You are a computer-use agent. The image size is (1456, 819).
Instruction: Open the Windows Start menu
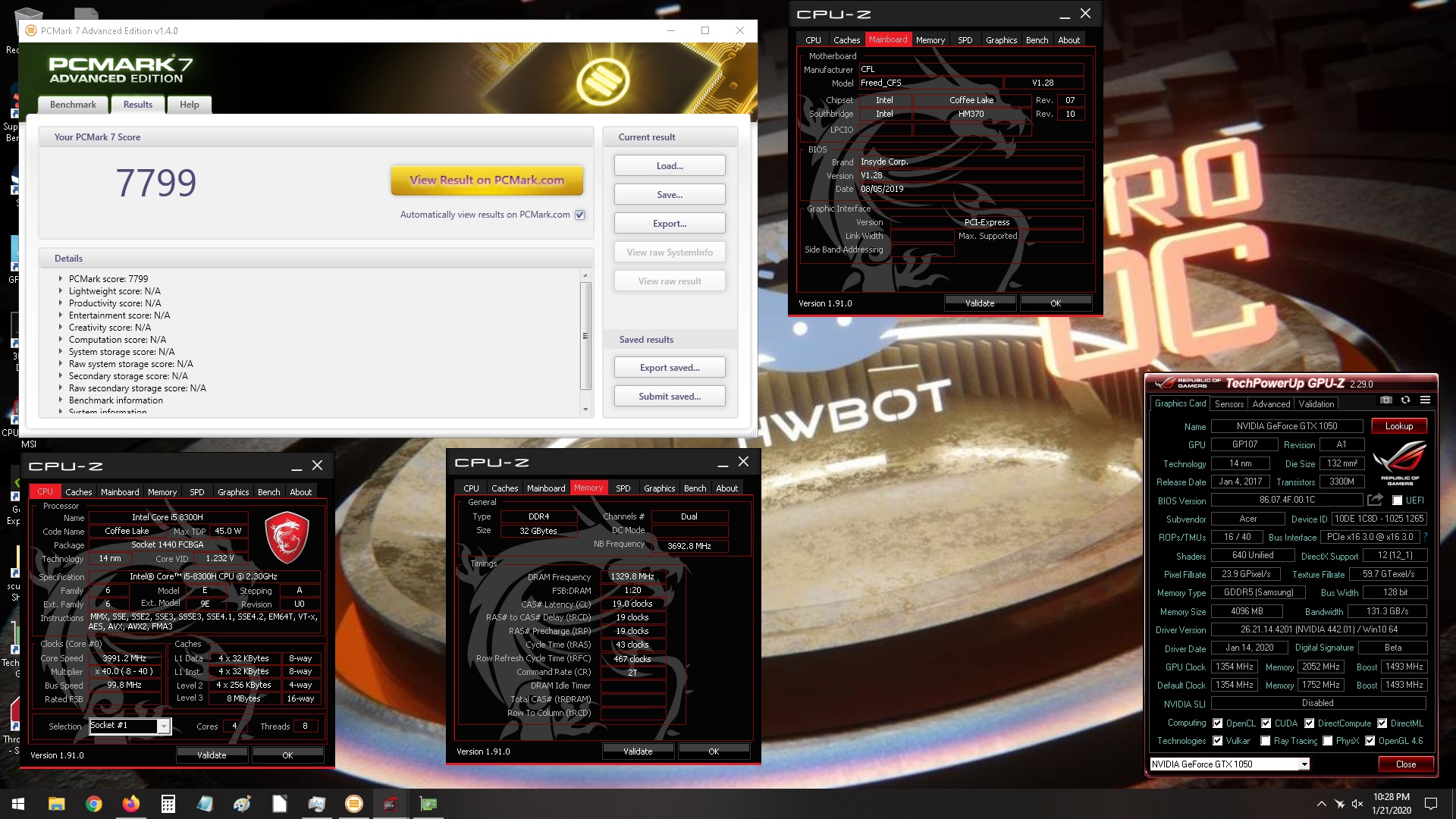pyautogui.click(x=18, y=804)
